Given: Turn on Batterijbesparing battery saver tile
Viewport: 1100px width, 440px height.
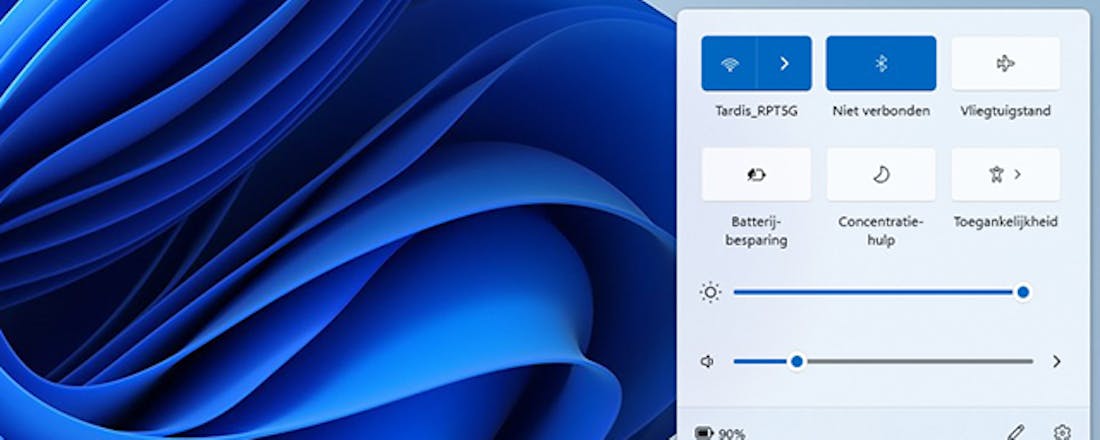Looking at the screenshot, I should (x=756, y=175).
